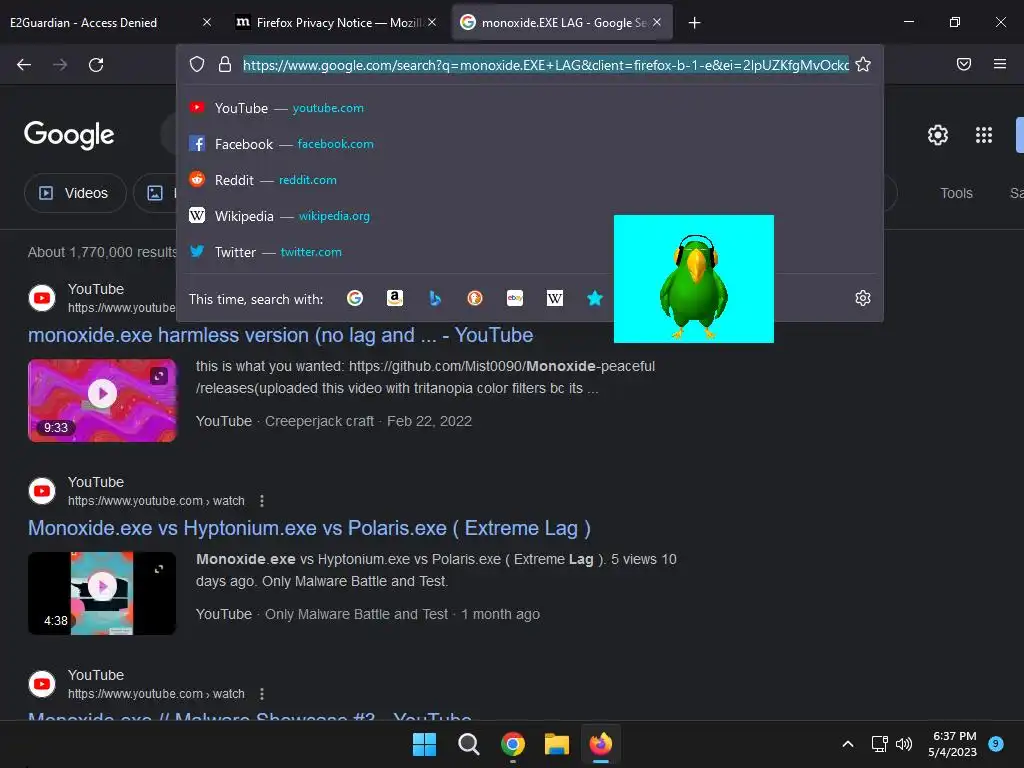Search this time with Bing icon
This screenshot has height=768, width=1024.
coord(435,298)
